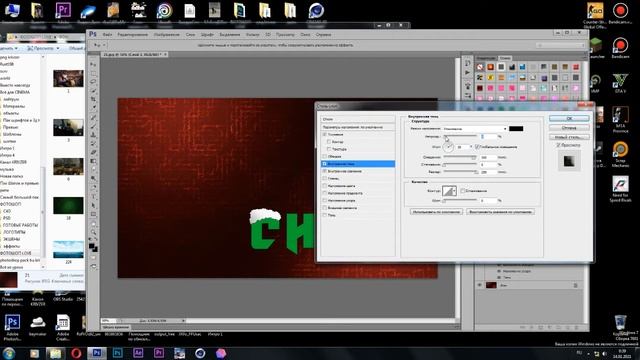
Task: Select the Crop tool
Action: click(x=93, y=99)
